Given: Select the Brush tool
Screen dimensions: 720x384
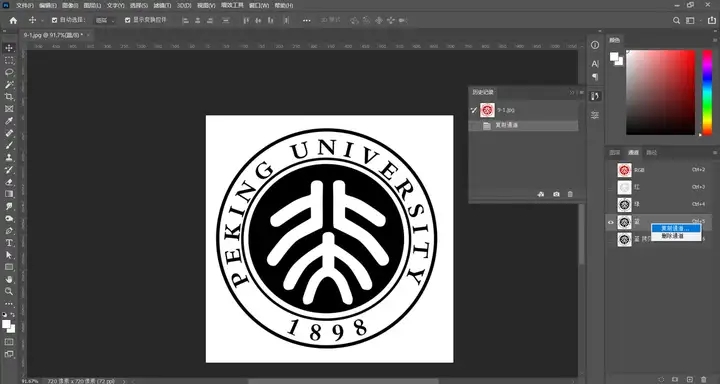Looking at the screenshot, I should [9, 145].
